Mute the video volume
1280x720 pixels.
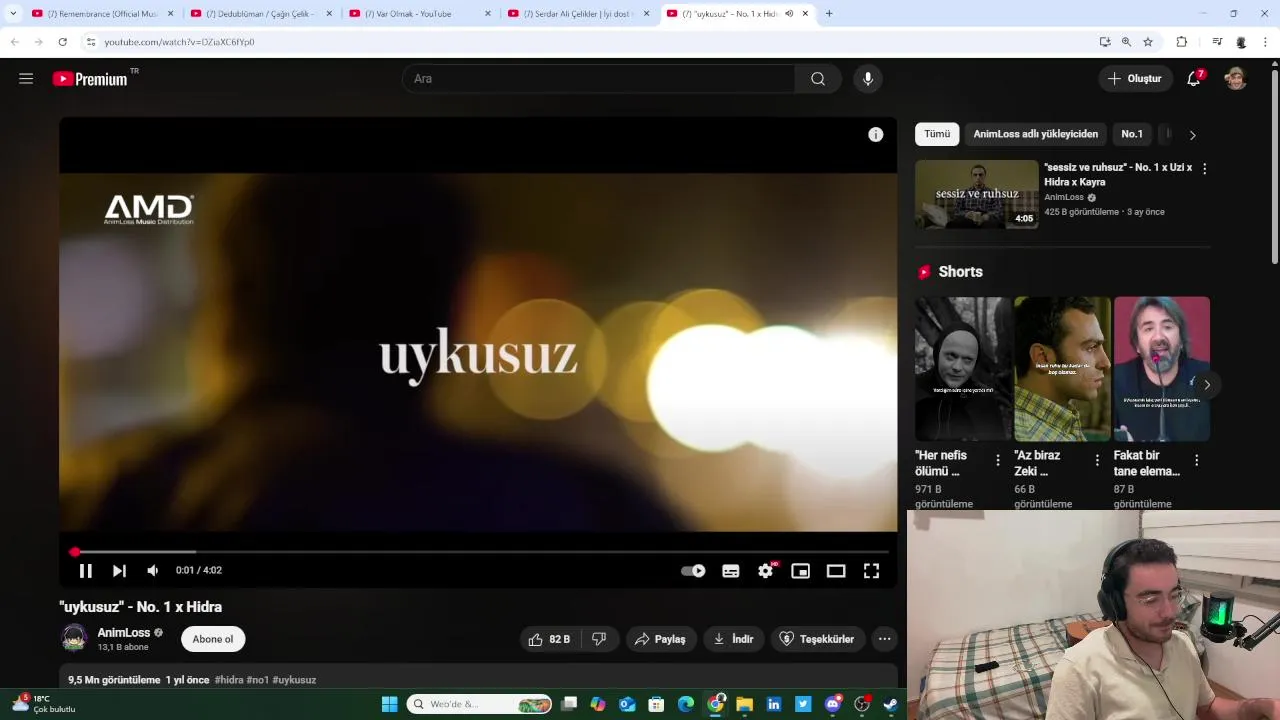coord(153,570)
